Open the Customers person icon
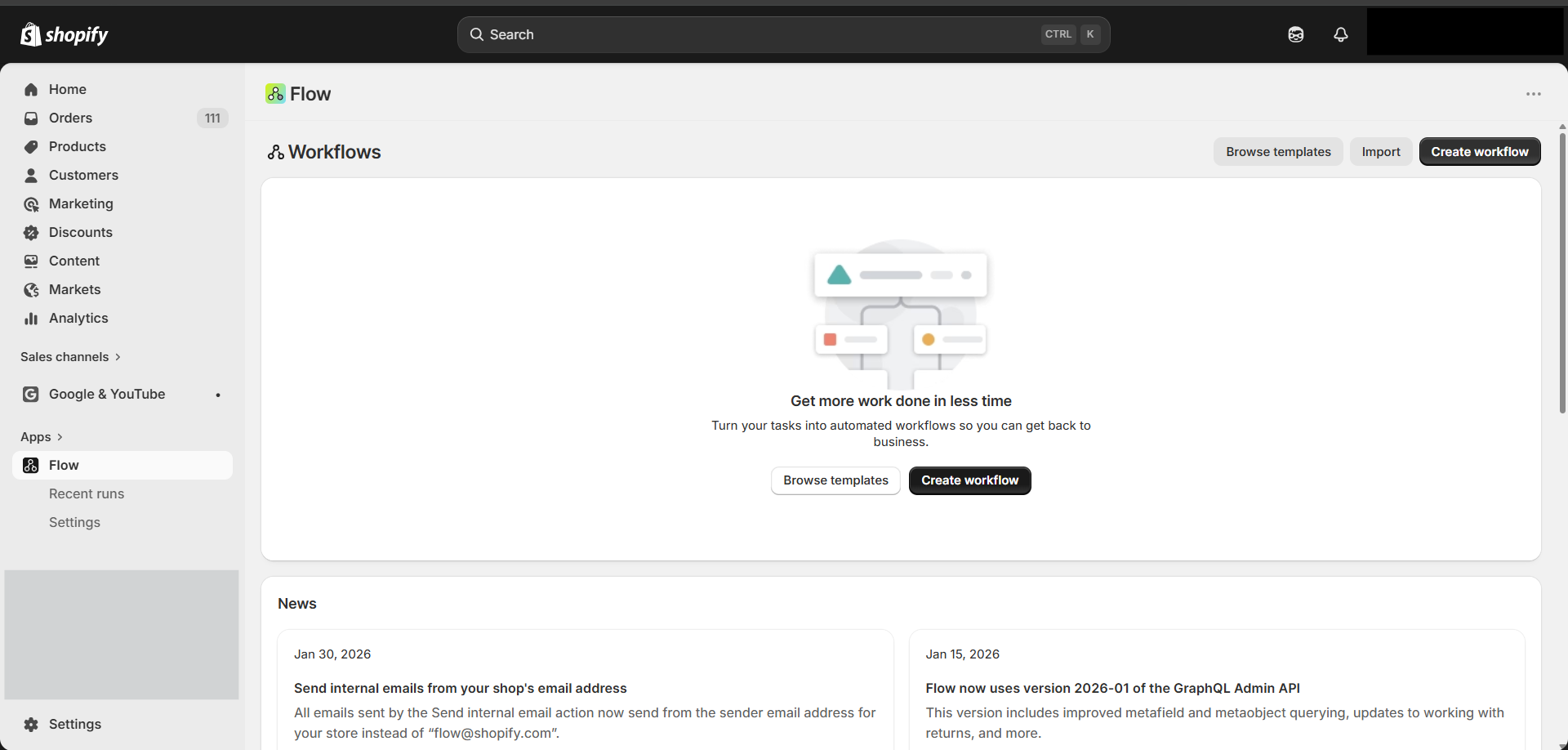 (x=31, y=176)
